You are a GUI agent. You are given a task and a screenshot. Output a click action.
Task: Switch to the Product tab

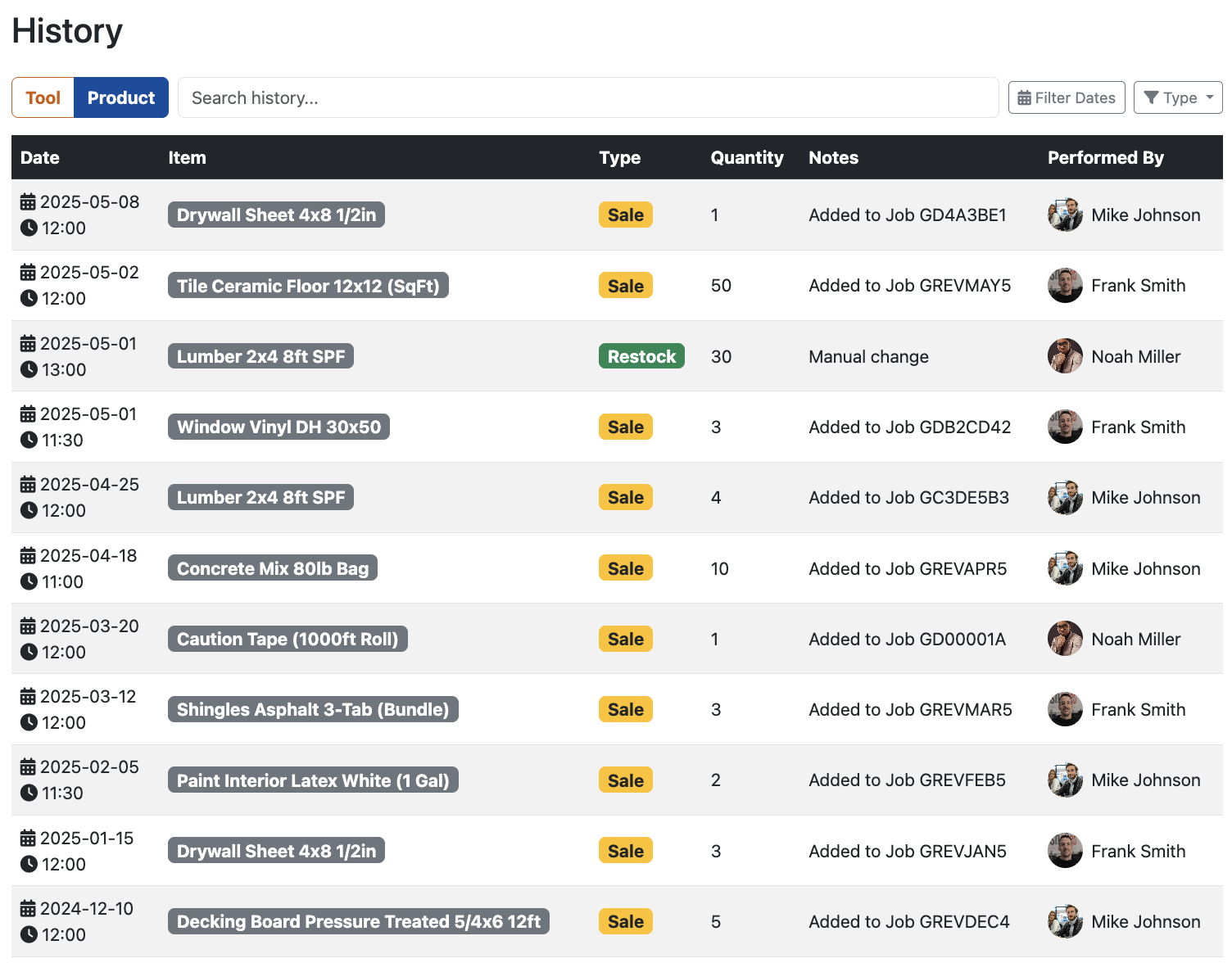coord(120,97)
